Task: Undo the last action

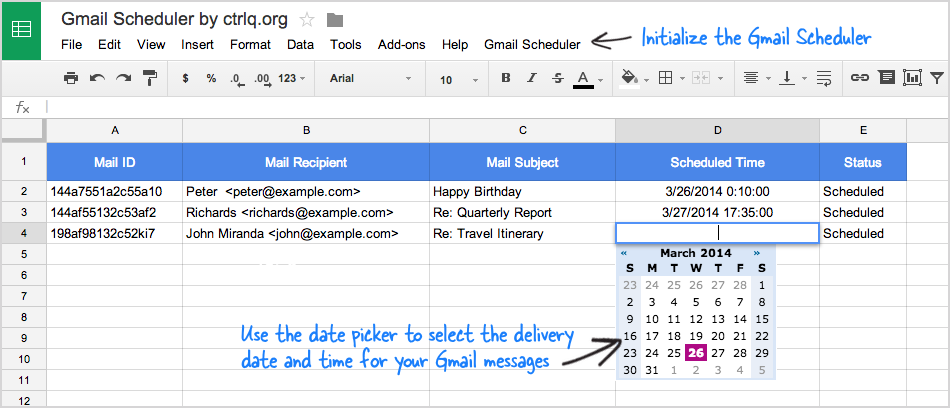Action: pyautogui.click(x=97, y=78)
